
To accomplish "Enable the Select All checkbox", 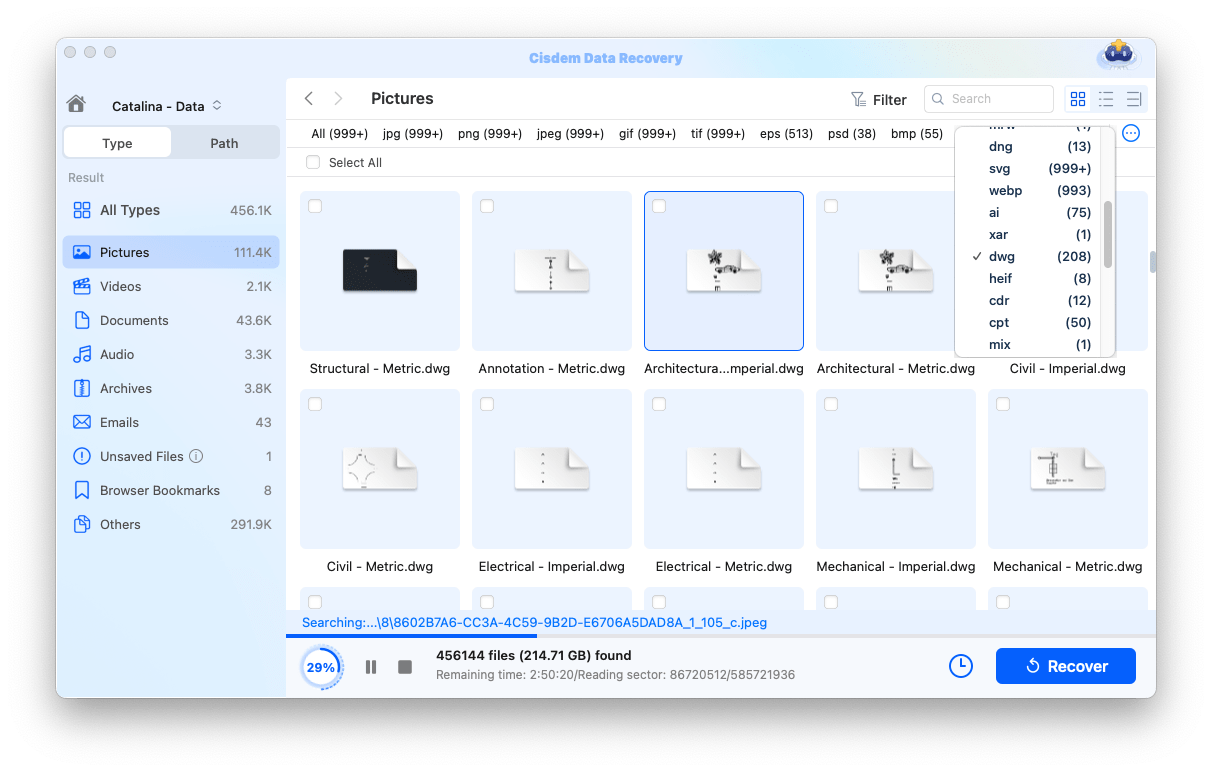I will click(x=313, y=161).
